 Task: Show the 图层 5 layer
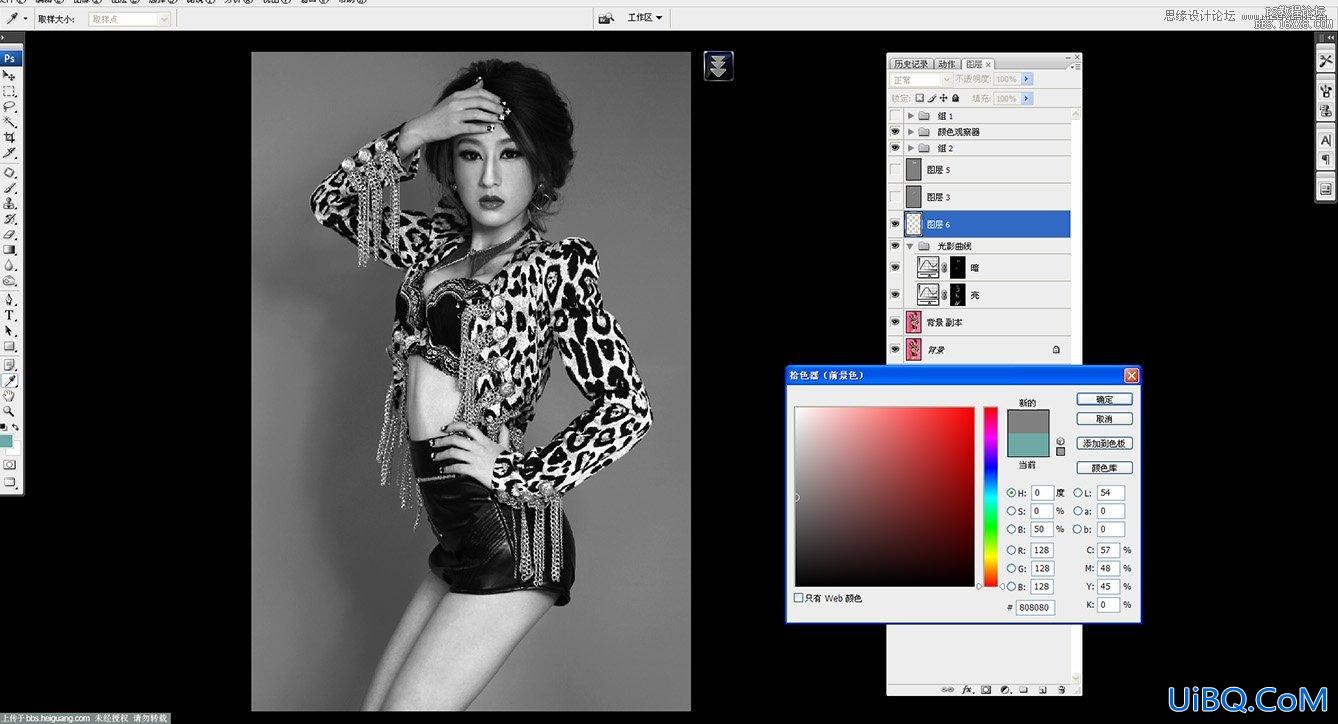click(895, 170)
